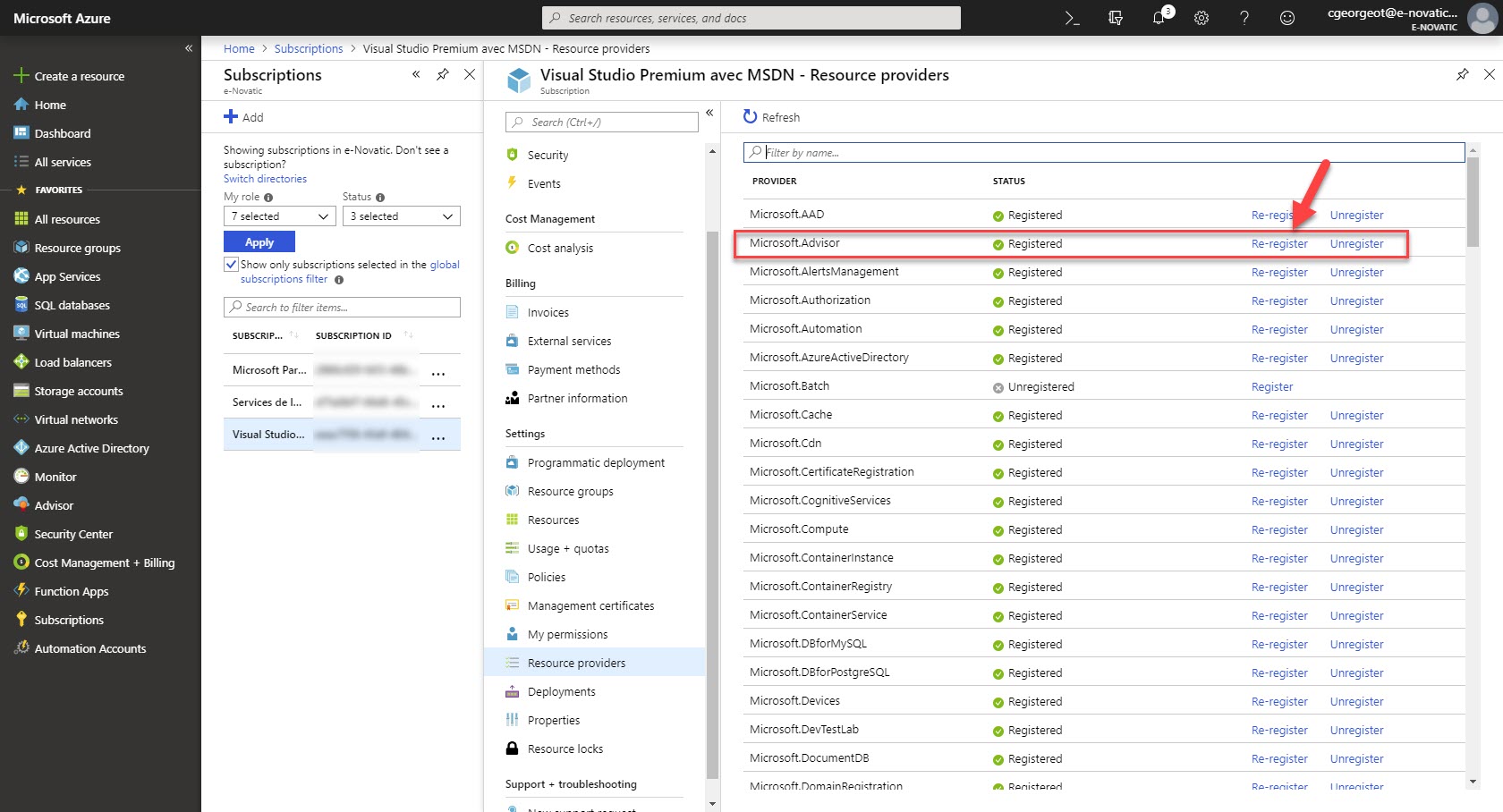Click the Filter by name field
This screenshot has width=1503, height=812.
point(1104,152)
